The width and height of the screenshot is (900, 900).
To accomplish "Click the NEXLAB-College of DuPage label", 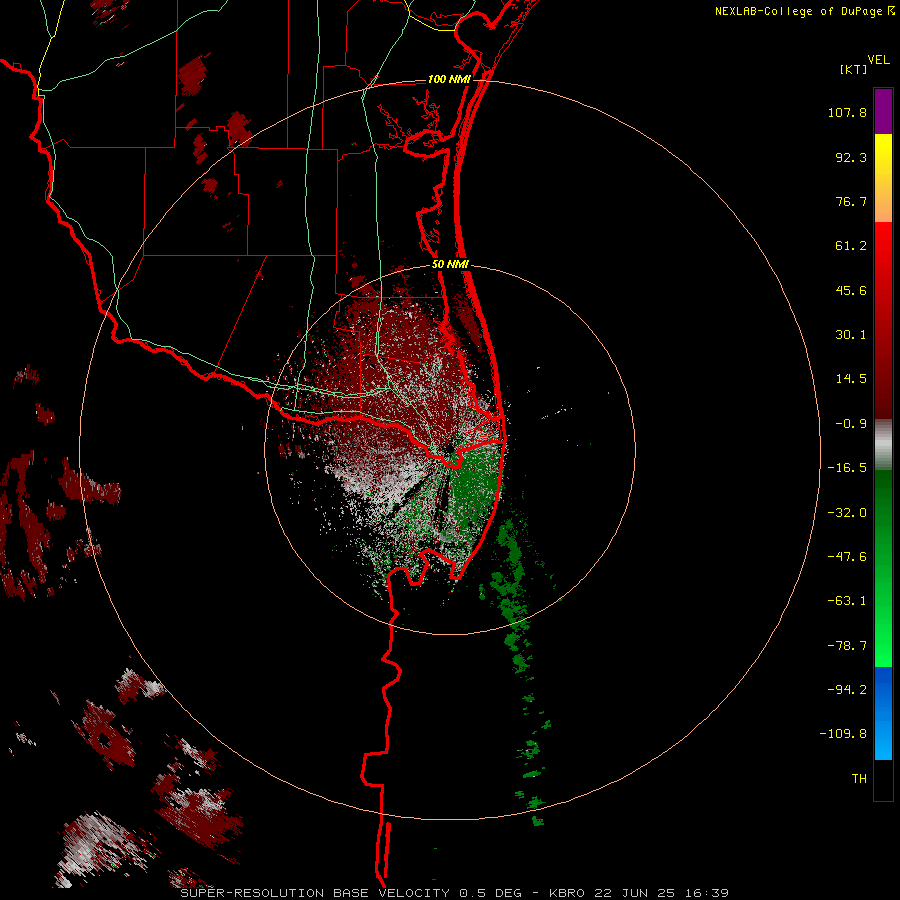I will pos(798,11).
